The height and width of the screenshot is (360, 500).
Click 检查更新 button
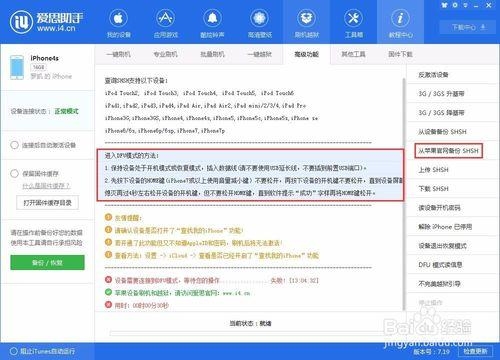[476, 351]
